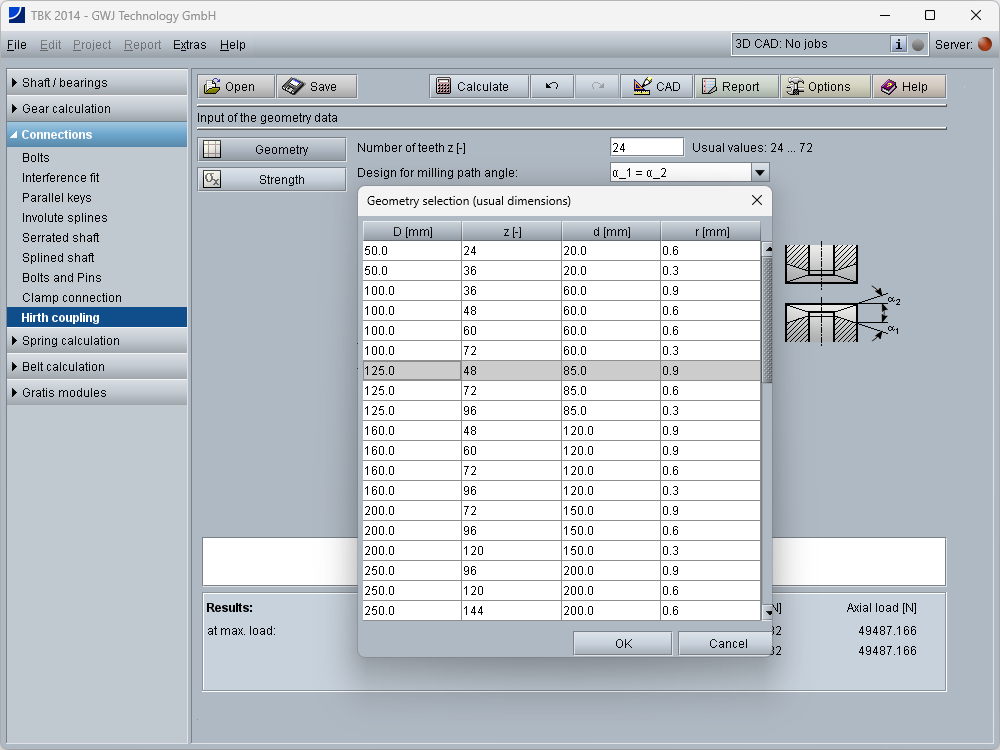This screenshot has width=1000, height=750.
Task: Click the Help book button
Action: pos(908,87)
